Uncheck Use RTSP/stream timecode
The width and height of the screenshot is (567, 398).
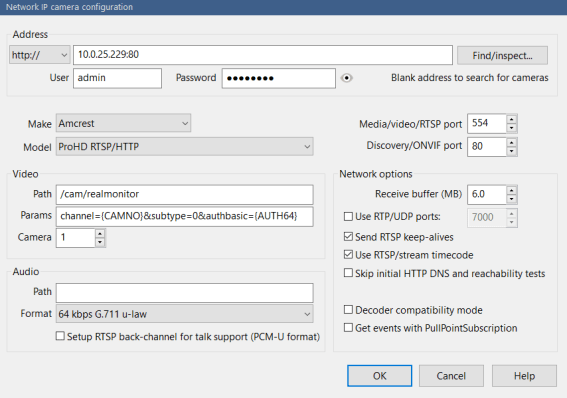[x=348, y=255]
